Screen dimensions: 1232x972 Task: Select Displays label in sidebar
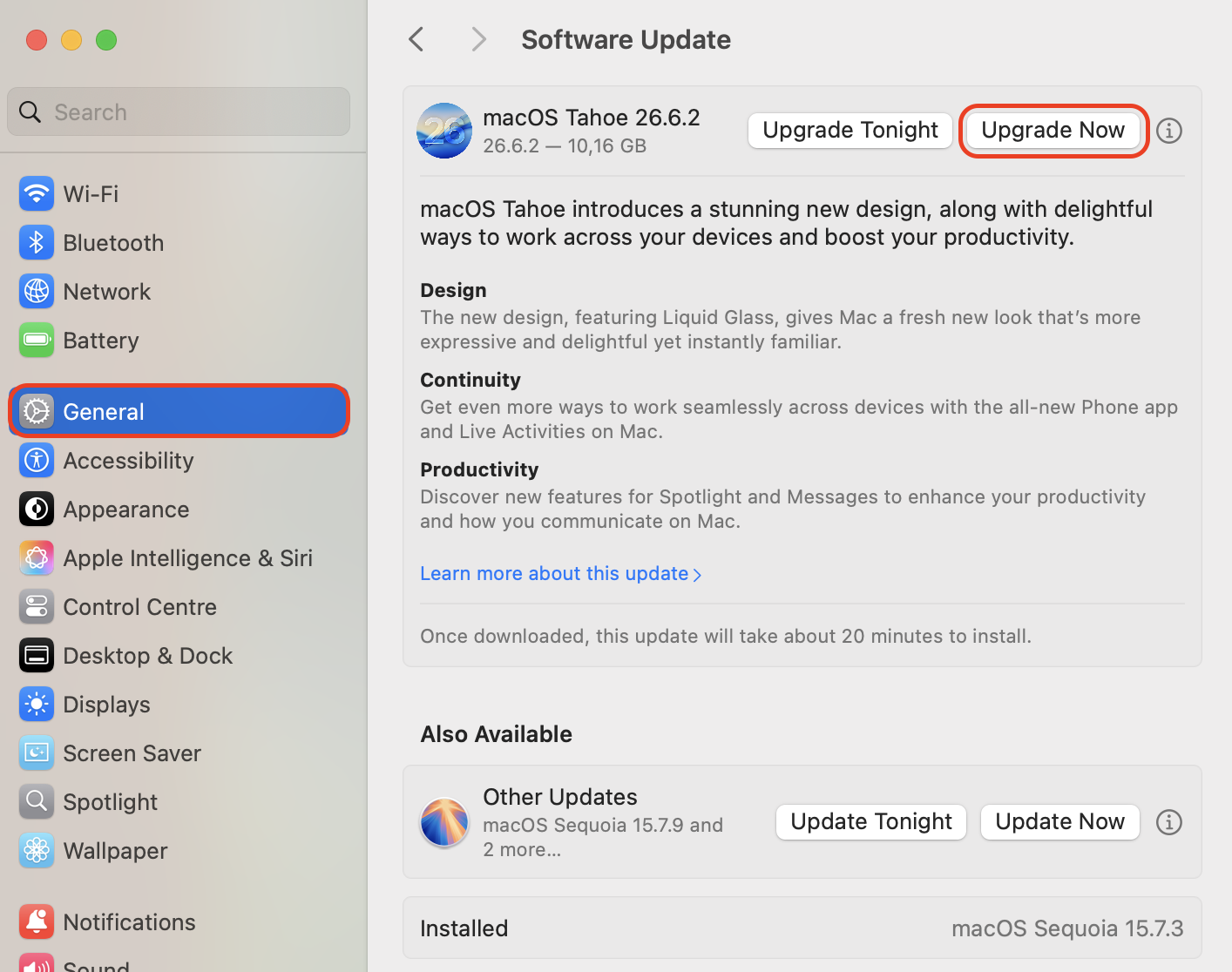tap(106, 705)
